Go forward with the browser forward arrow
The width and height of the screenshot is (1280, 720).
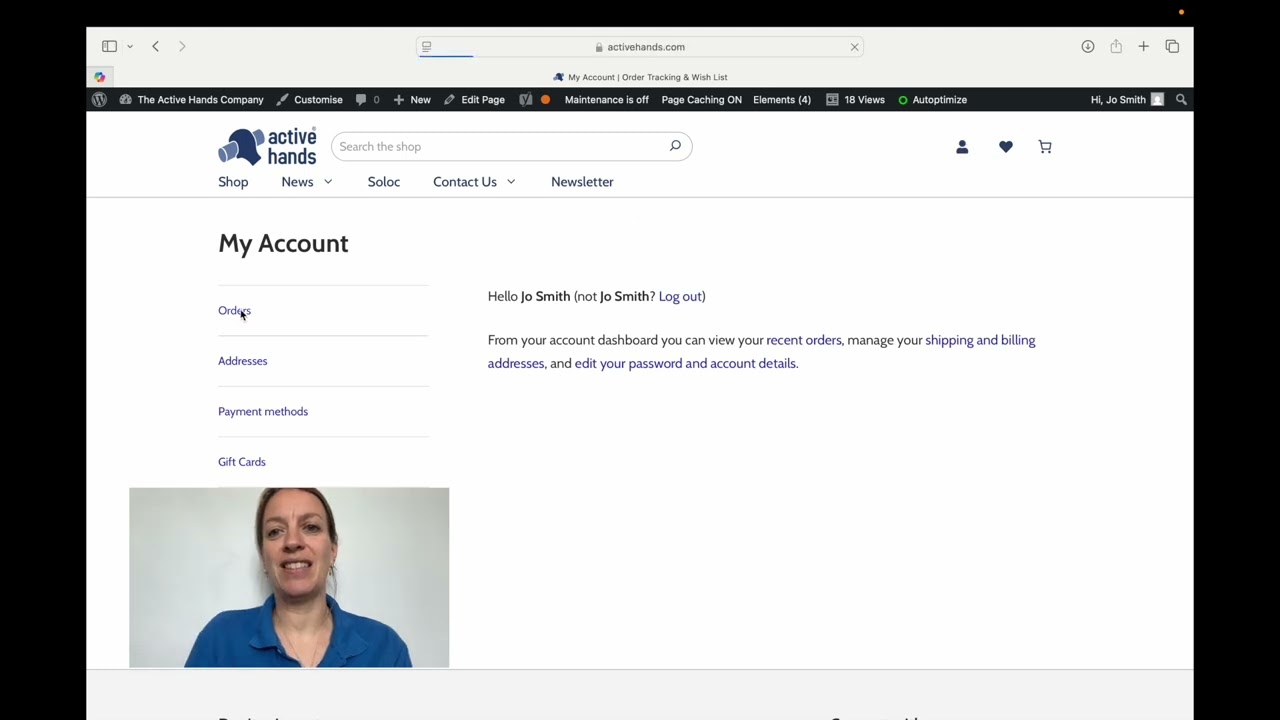(182, 46)
